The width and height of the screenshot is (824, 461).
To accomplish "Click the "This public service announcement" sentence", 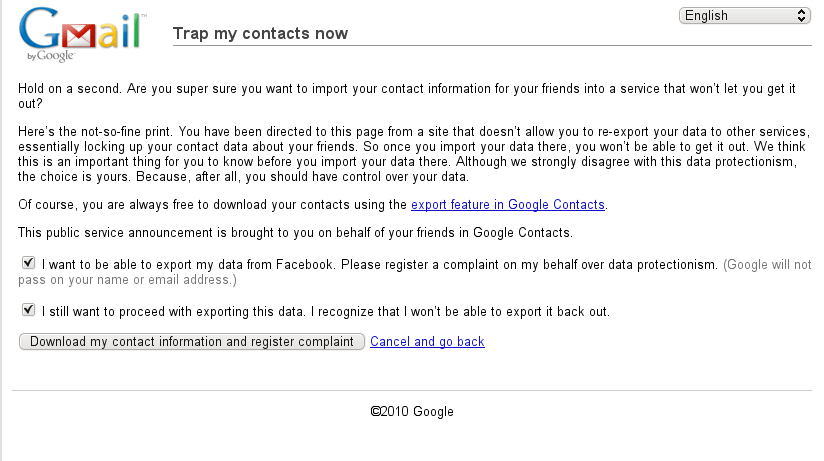I will (295, 233).
